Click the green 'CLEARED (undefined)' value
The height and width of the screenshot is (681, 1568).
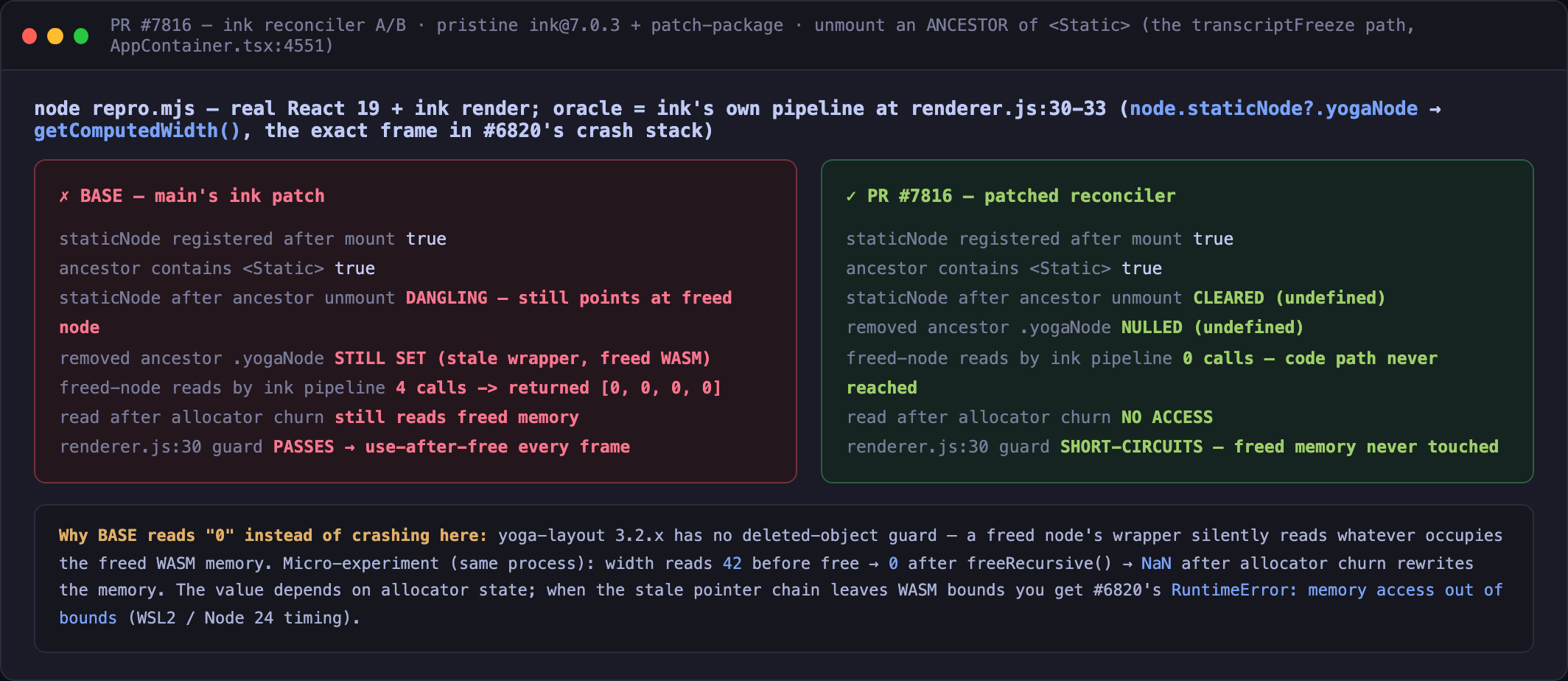1289,298
